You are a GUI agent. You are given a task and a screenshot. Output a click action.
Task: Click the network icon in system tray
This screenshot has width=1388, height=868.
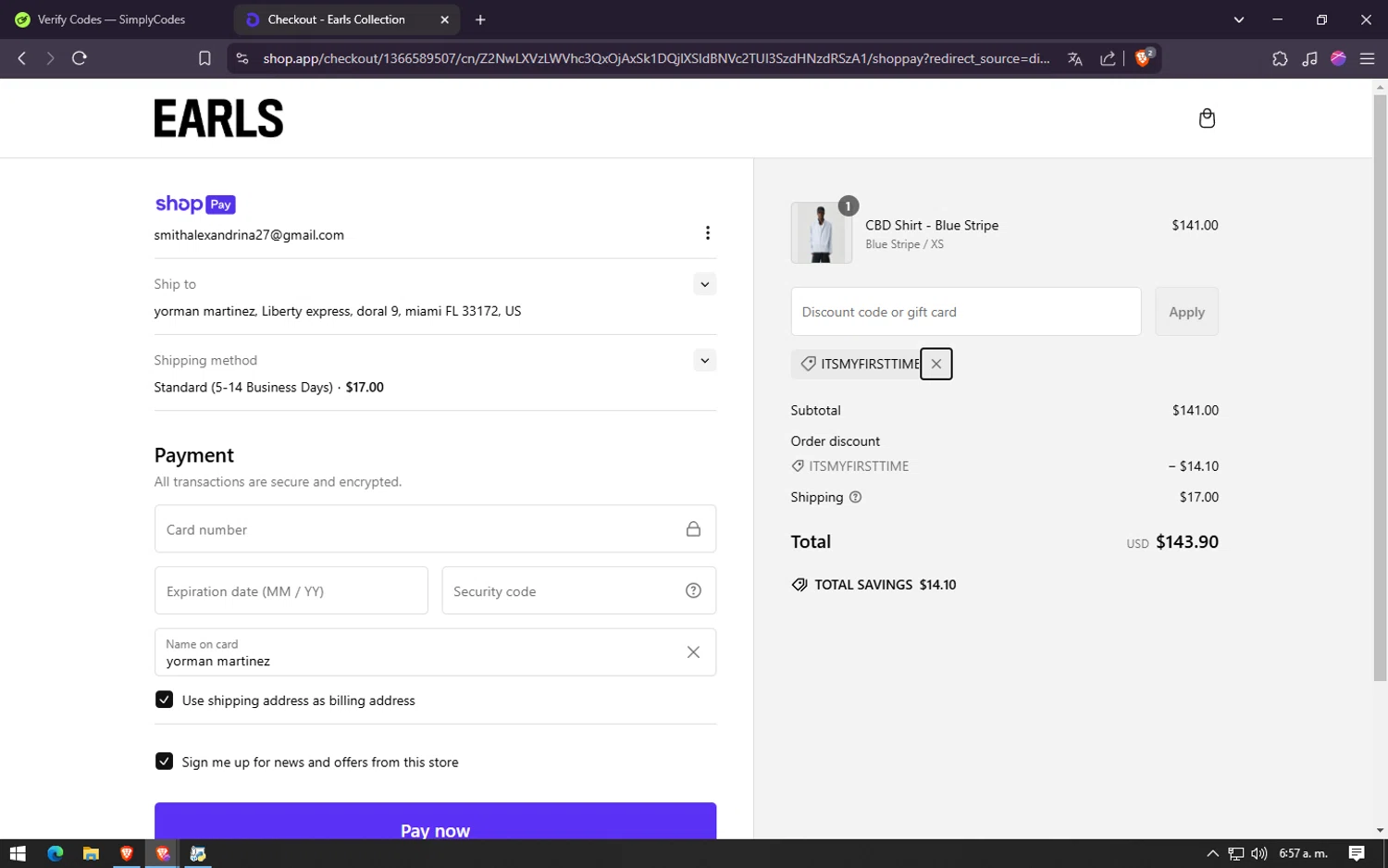coord(1236,853)
